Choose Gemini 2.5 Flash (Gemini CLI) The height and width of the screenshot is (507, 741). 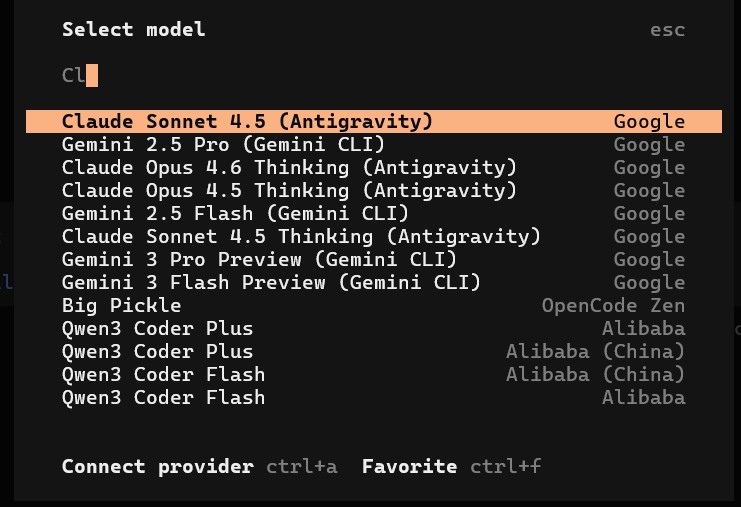[235, 213]
